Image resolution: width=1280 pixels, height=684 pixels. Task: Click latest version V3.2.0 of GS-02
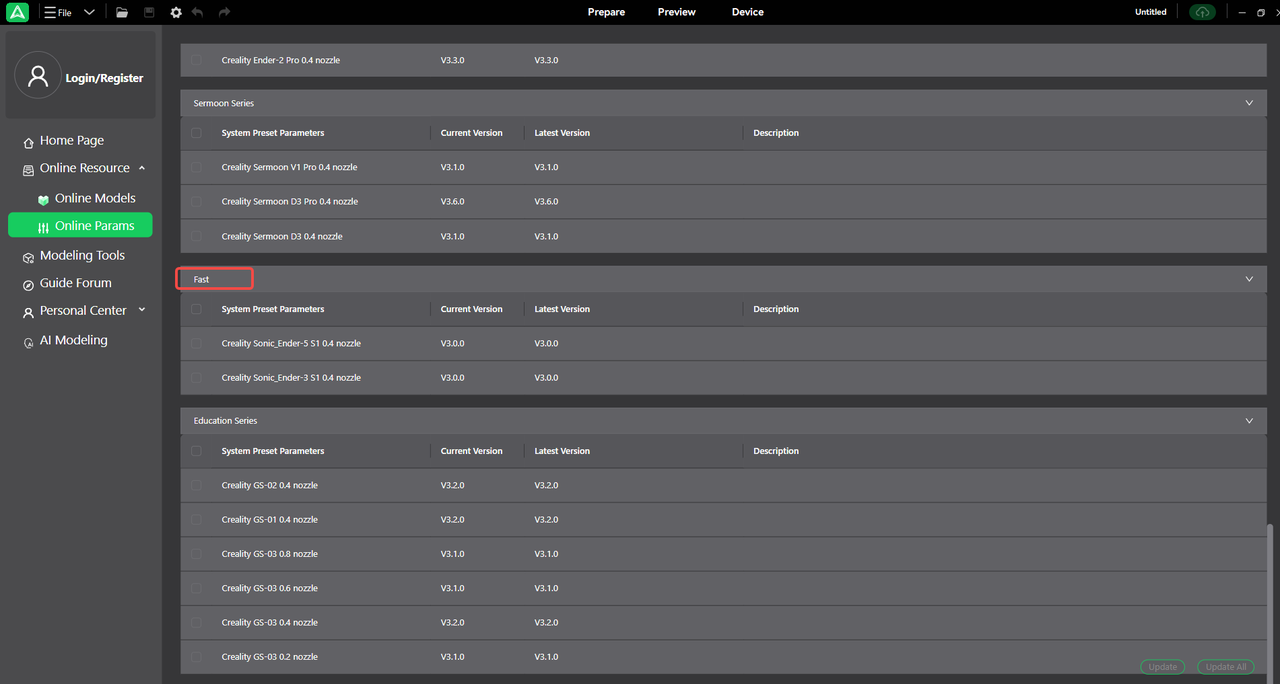click(x=547, y=485)
